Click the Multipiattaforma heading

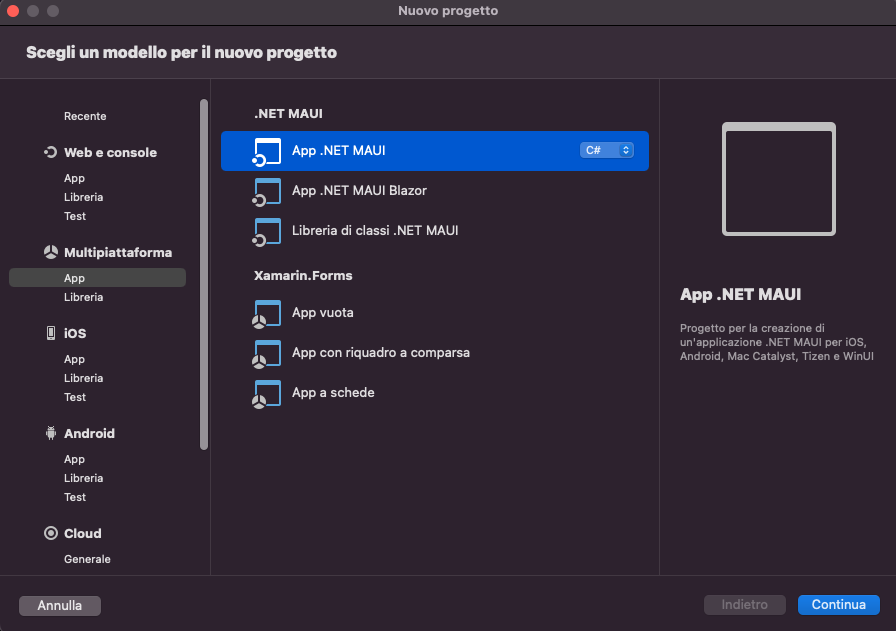[x=118, y=253]
